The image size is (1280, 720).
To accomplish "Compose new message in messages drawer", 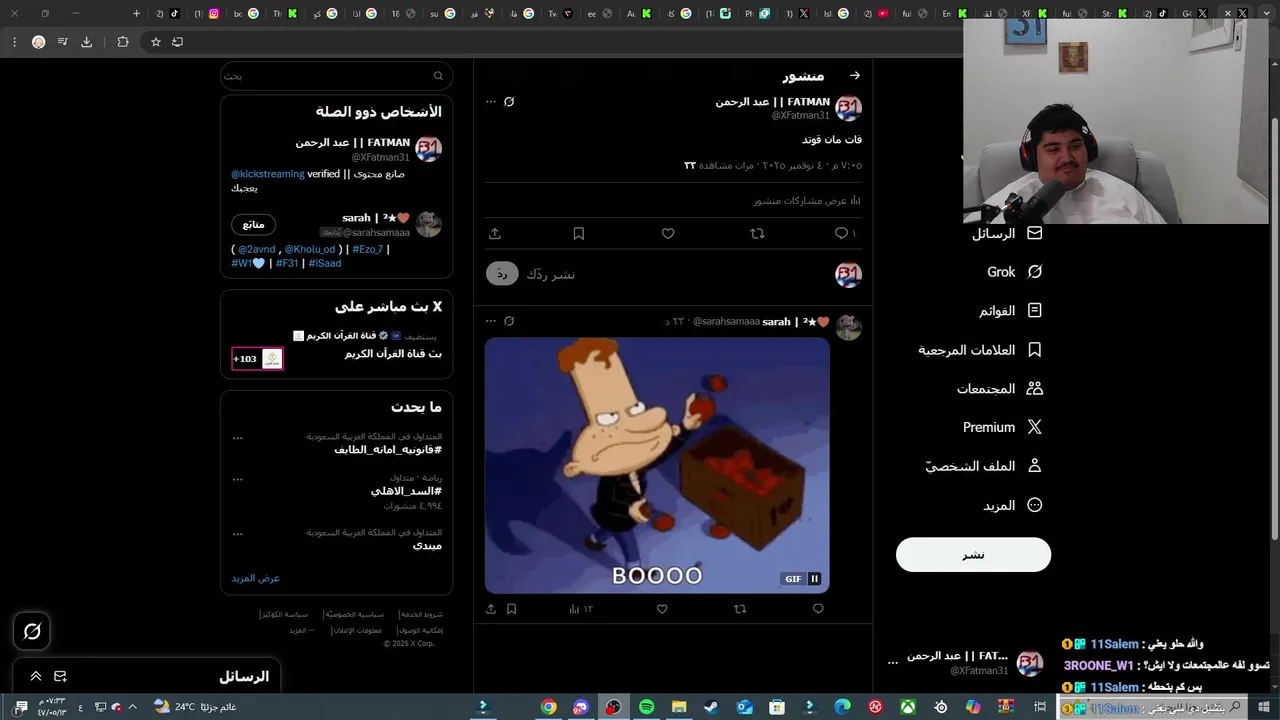I will tap(60, 677).
